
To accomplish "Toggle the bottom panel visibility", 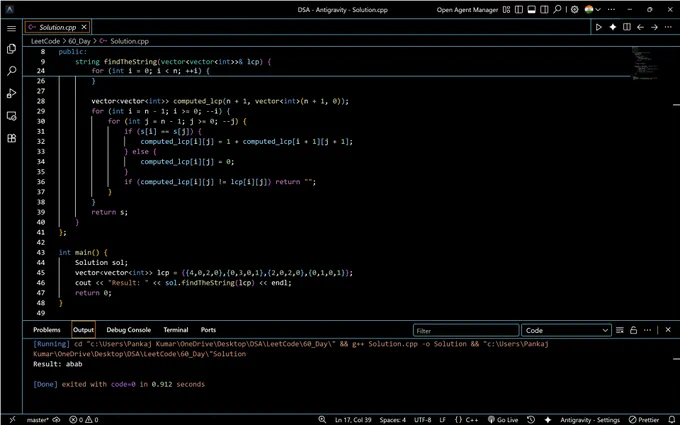I will point(531,10).
